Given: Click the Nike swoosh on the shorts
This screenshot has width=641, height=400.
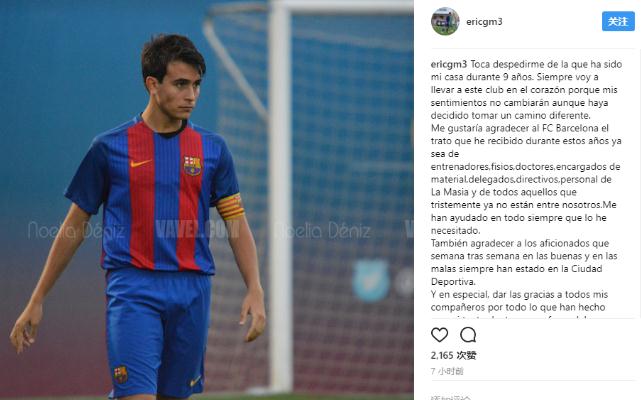Looking at the screenshot, I should coord(195,382).
